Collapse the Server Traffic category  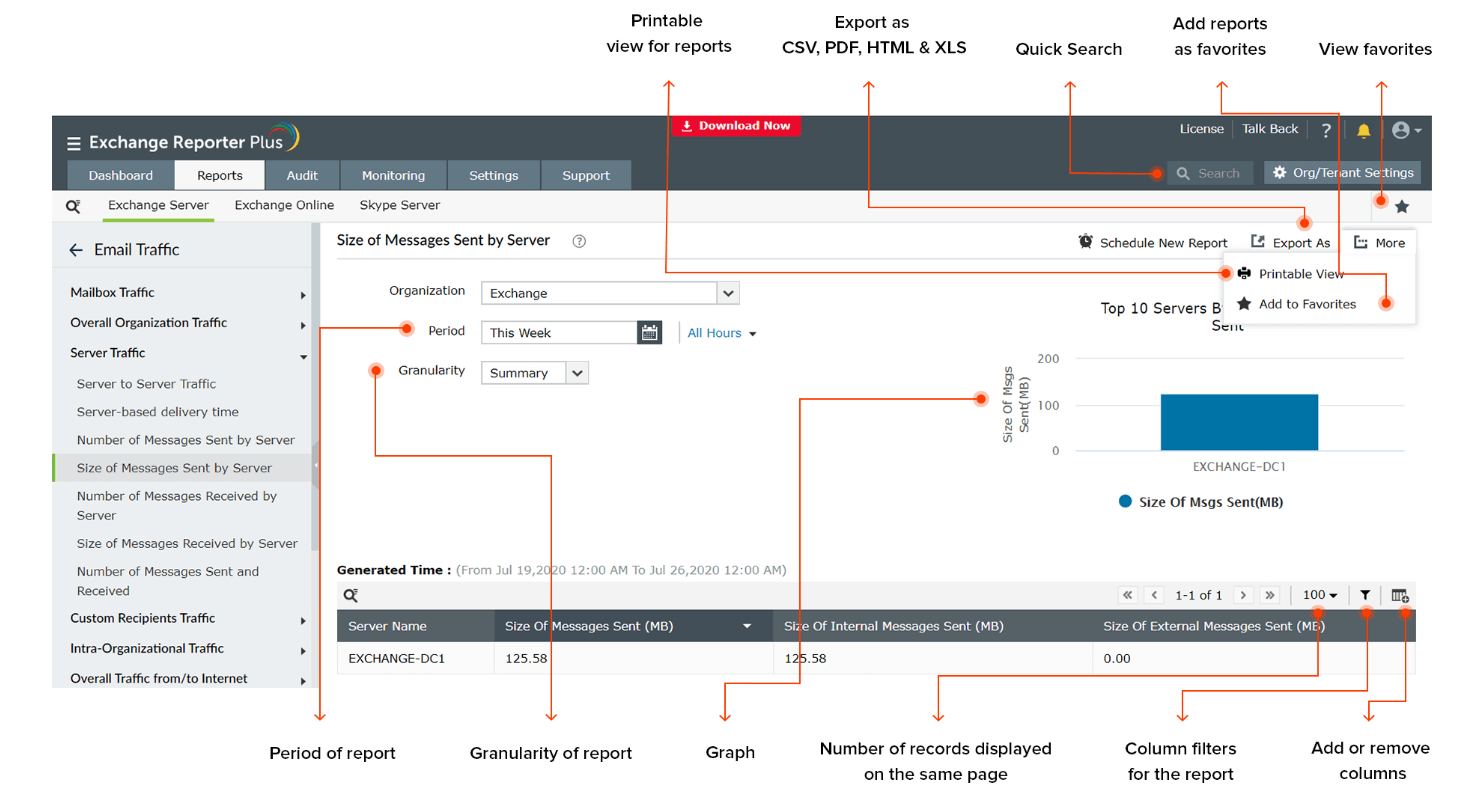187,353
